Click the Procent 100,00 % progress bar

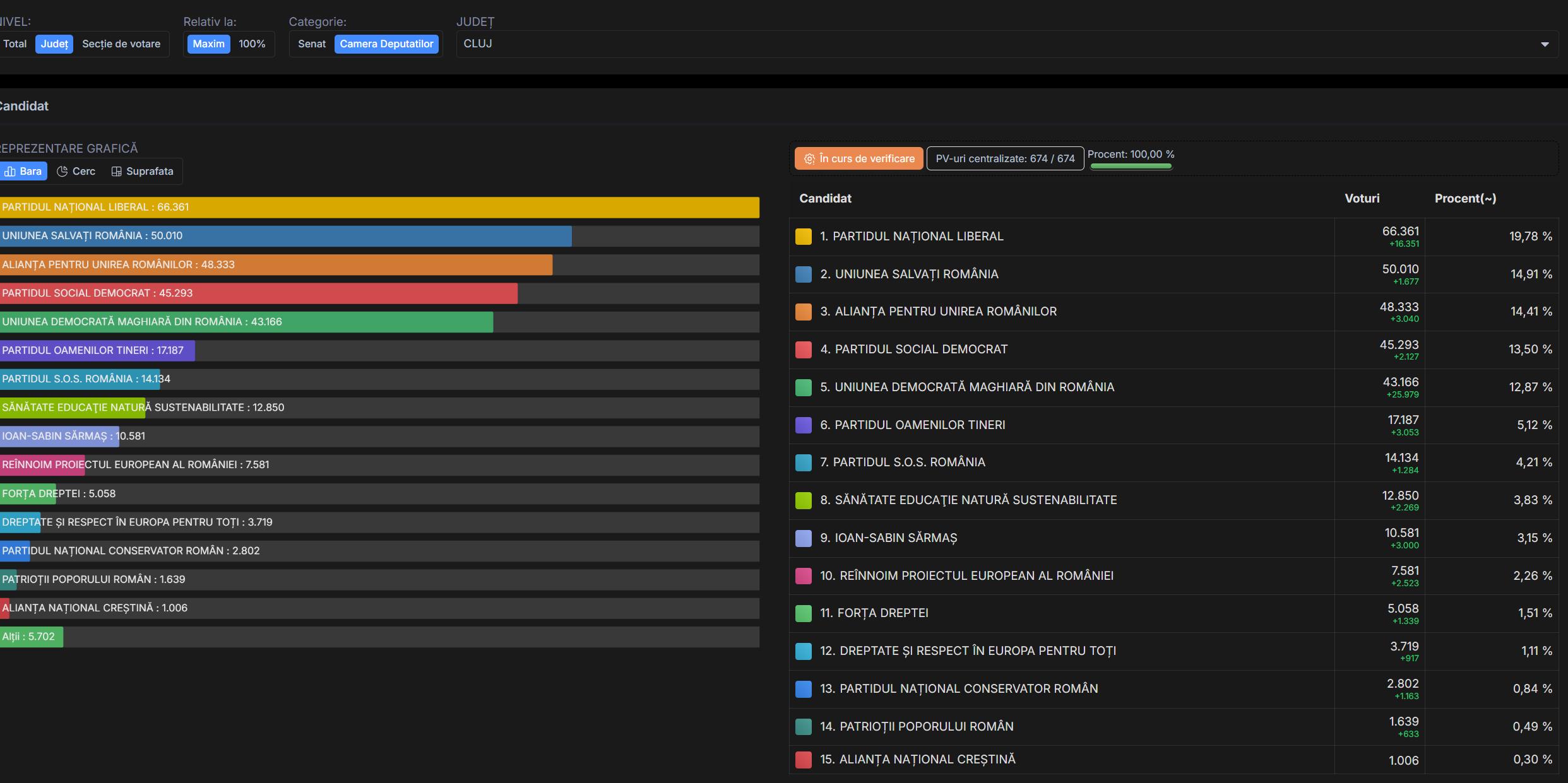(x=1131, y=167)
